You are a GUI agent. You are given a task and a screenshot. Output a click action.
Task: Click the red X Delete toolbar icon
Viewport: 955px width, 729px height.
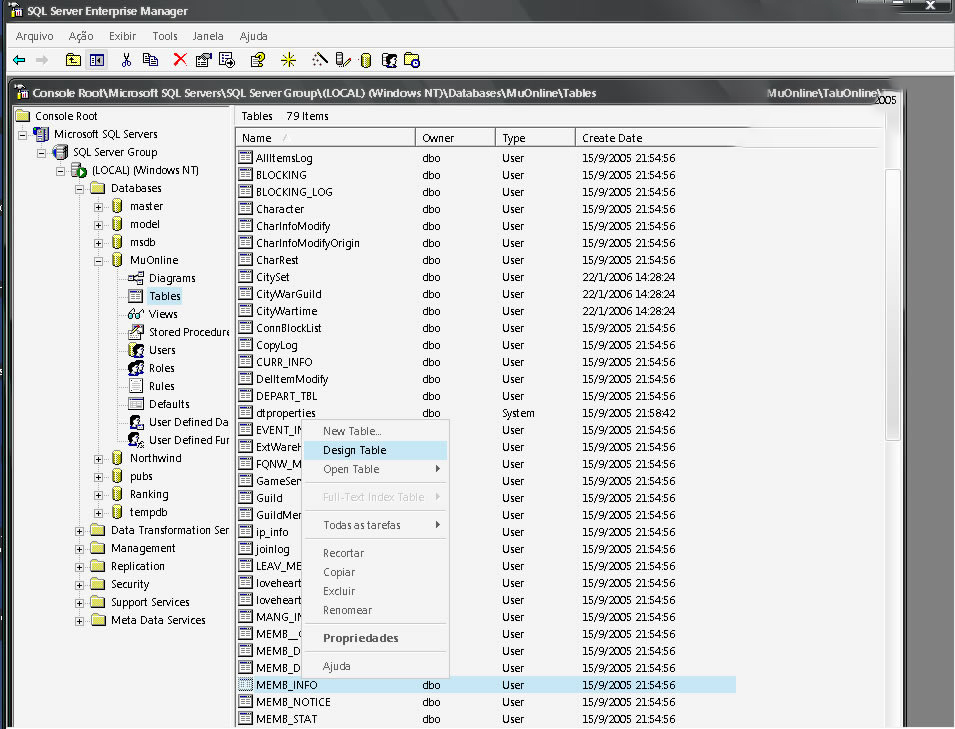180,60
